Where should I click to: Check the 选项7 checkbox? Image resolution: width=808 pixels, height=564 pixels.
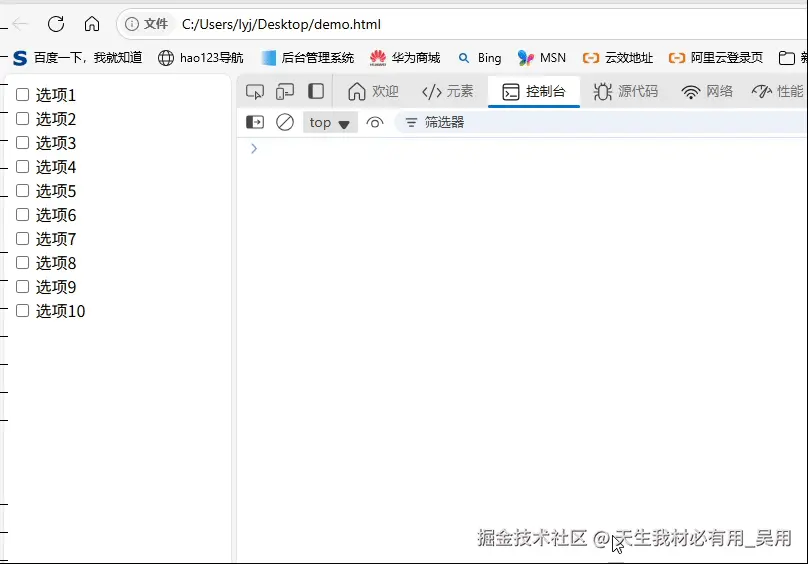(22, 239)
